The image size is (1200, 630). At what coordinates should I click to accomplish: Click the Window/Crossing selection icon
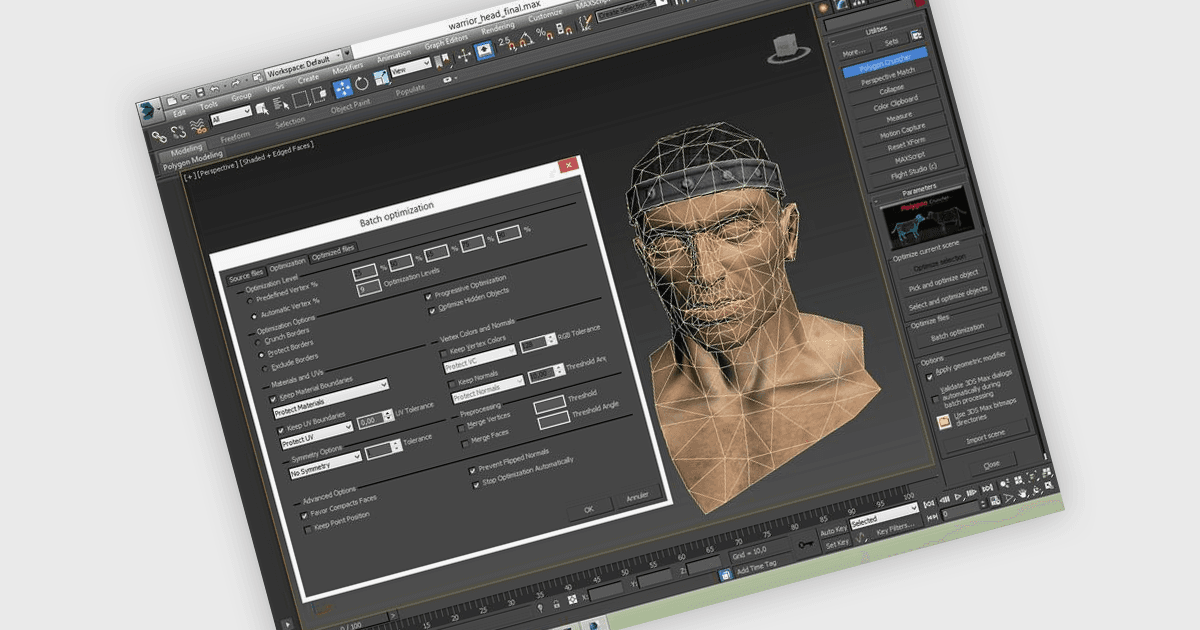(x=318, y=94)
